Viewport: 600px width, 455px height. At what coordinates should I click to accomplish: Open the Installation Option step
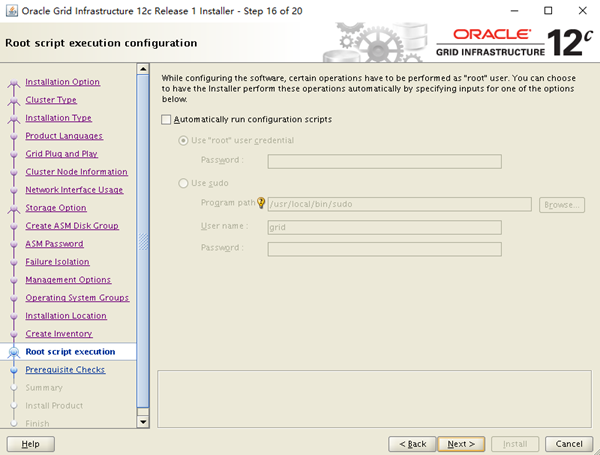(62, 82)
